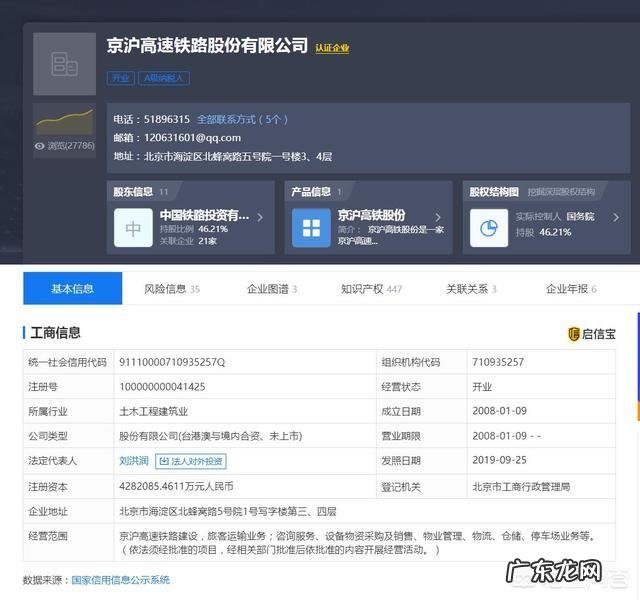640x600 pixels.
Task: Click 挖掘深层股权结构 text
Action: tap(561, 192)
